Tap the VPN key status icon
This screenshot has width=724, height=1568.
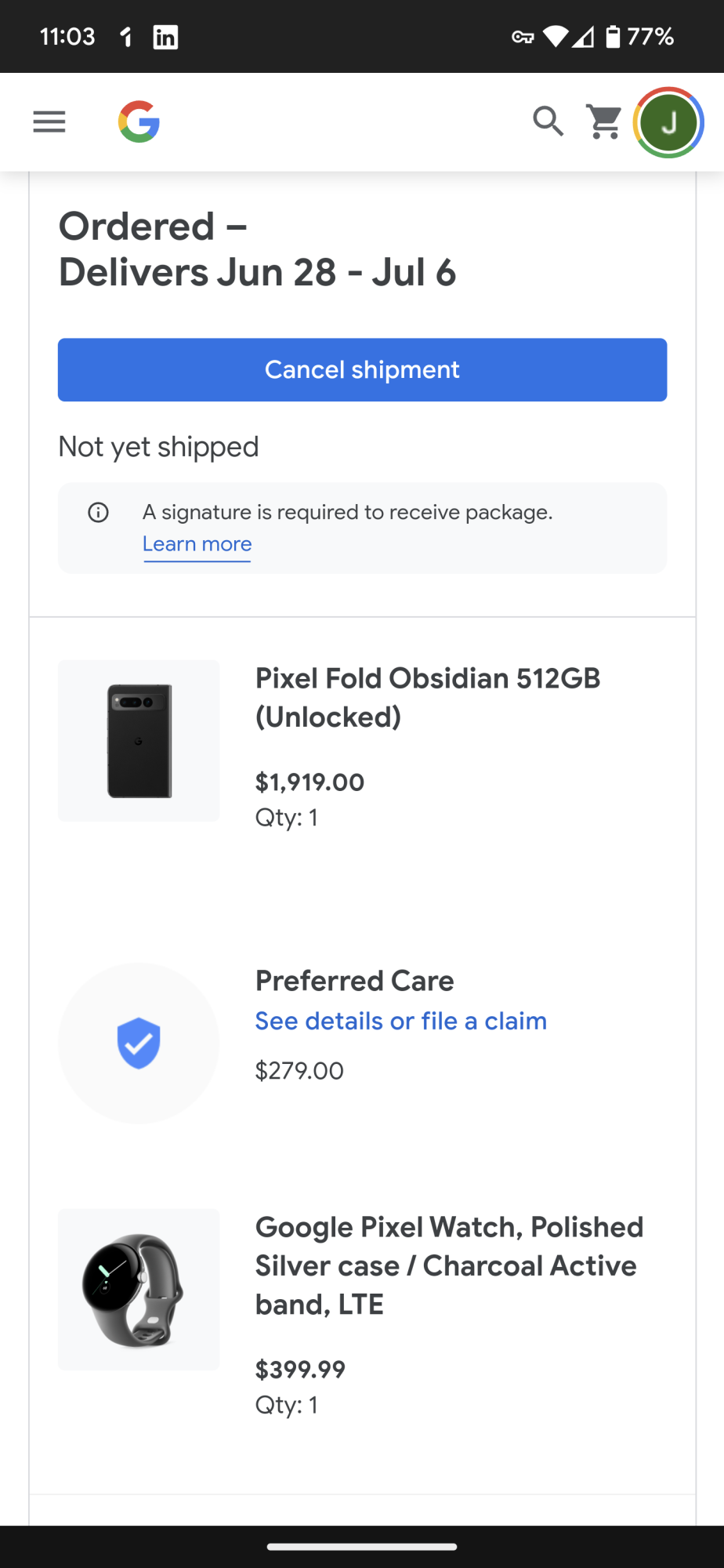pyautogui.click(x=523, y=37)
